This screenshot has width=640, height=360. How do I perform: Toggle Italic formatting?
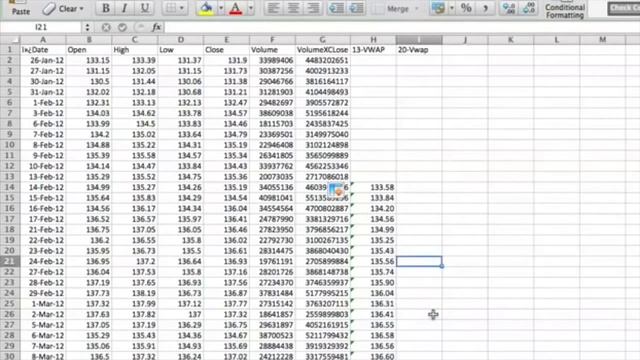tap(124, 8)
